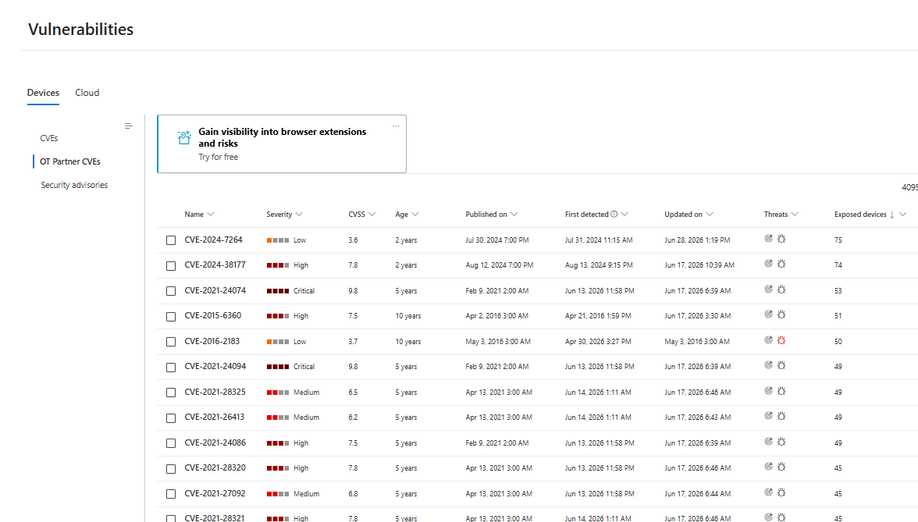Open the CVE-2021-28320 entry
This screenshot has height=522, width=918.
(215, 468)
